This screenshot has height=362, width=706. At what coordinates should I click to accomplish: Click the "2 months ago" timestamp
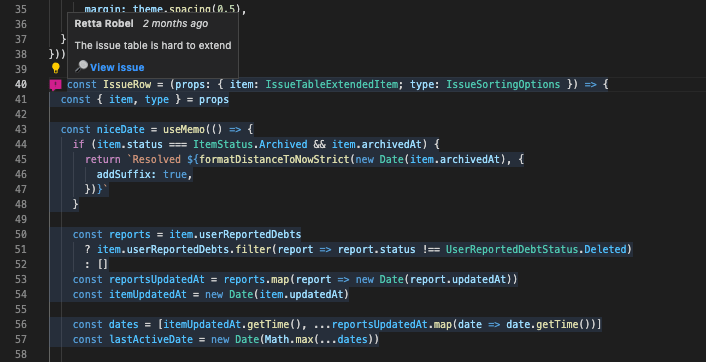point(175,24)
